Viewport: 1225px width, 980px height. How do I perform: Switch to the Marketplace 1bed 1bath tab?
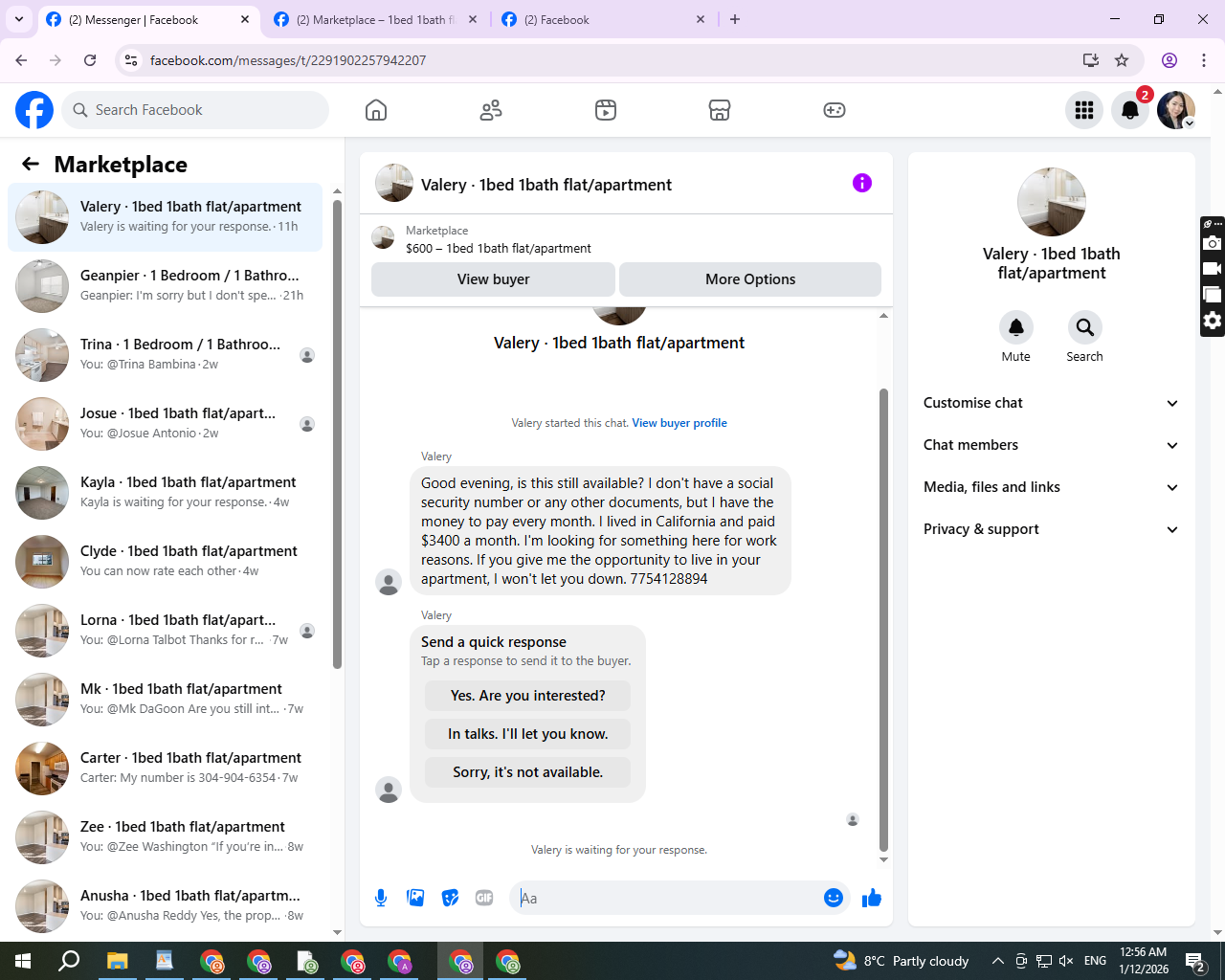[377, 19]
